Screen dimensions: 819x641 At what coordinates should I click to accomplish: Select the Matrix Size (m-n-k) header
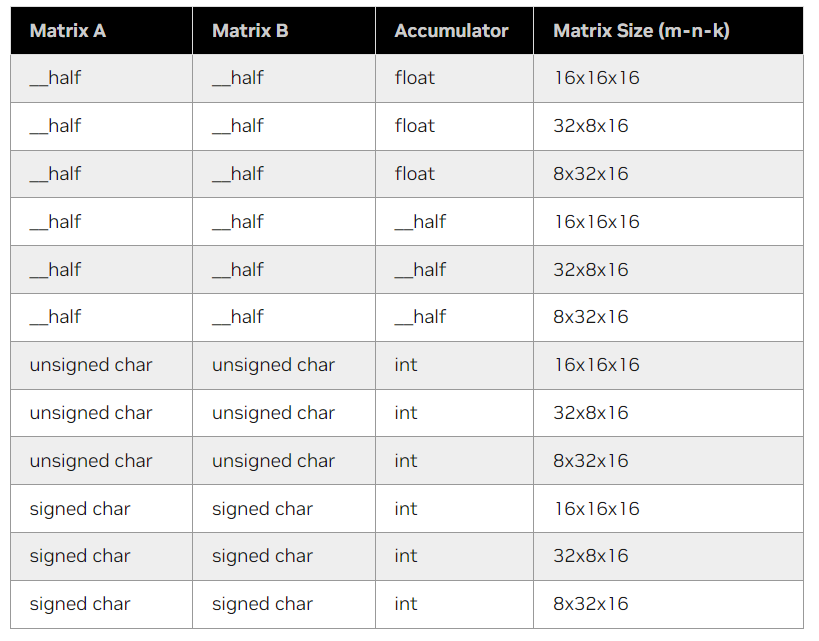pos(641,31)
